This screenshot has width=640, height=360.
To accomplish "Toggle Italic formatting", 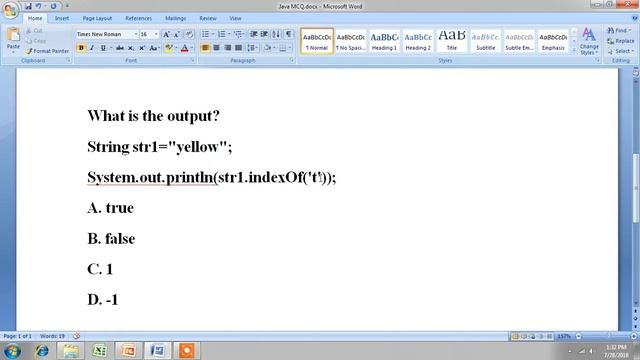I will point(92,48).
